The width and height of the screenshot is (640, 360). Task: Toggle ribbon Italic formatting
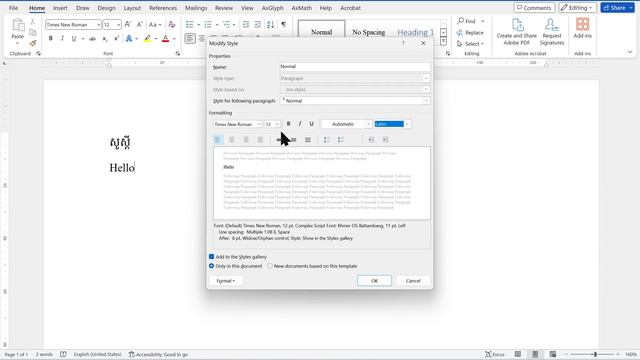coord(62,38)
